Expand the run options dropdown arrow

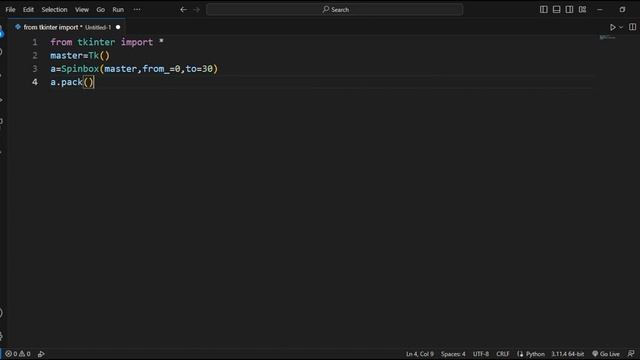(621, 27)
